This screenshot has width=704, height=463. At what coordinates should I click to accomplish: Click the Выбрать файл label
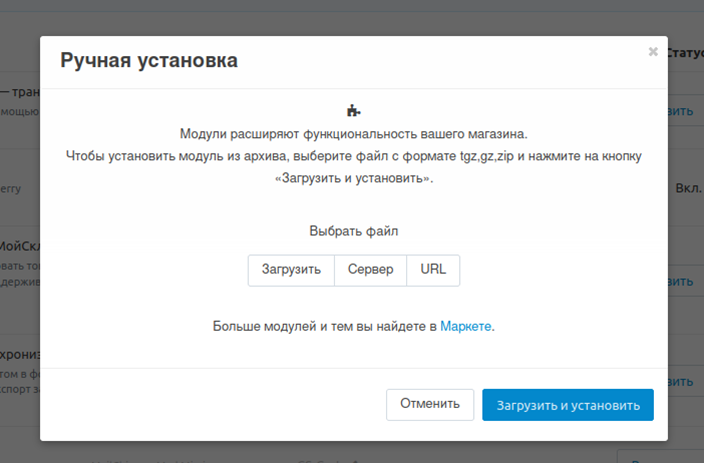pyautogui.click(x=354, y=231)
